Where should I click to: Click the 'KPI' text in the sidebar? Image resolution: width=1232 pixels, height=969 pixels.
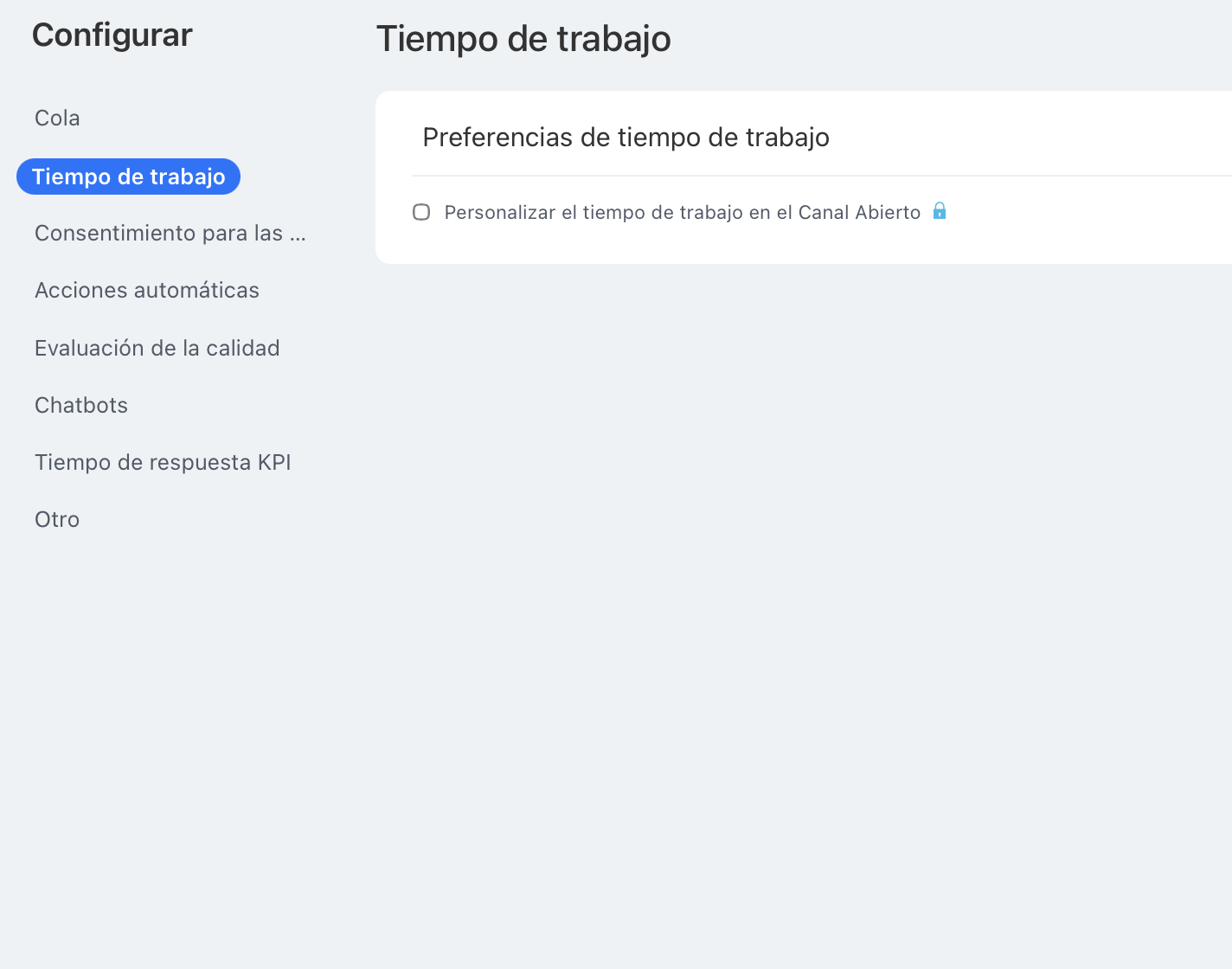pos(274,462)
